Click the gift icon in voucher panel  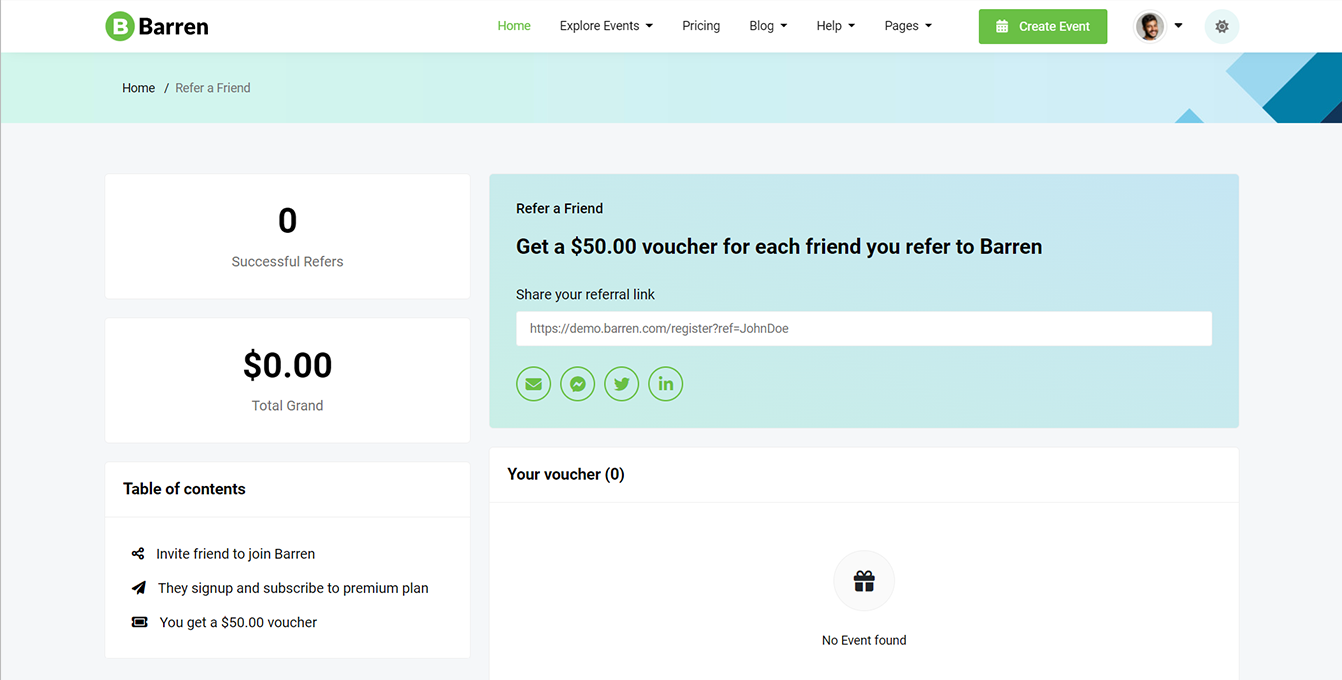click(864, 581)
